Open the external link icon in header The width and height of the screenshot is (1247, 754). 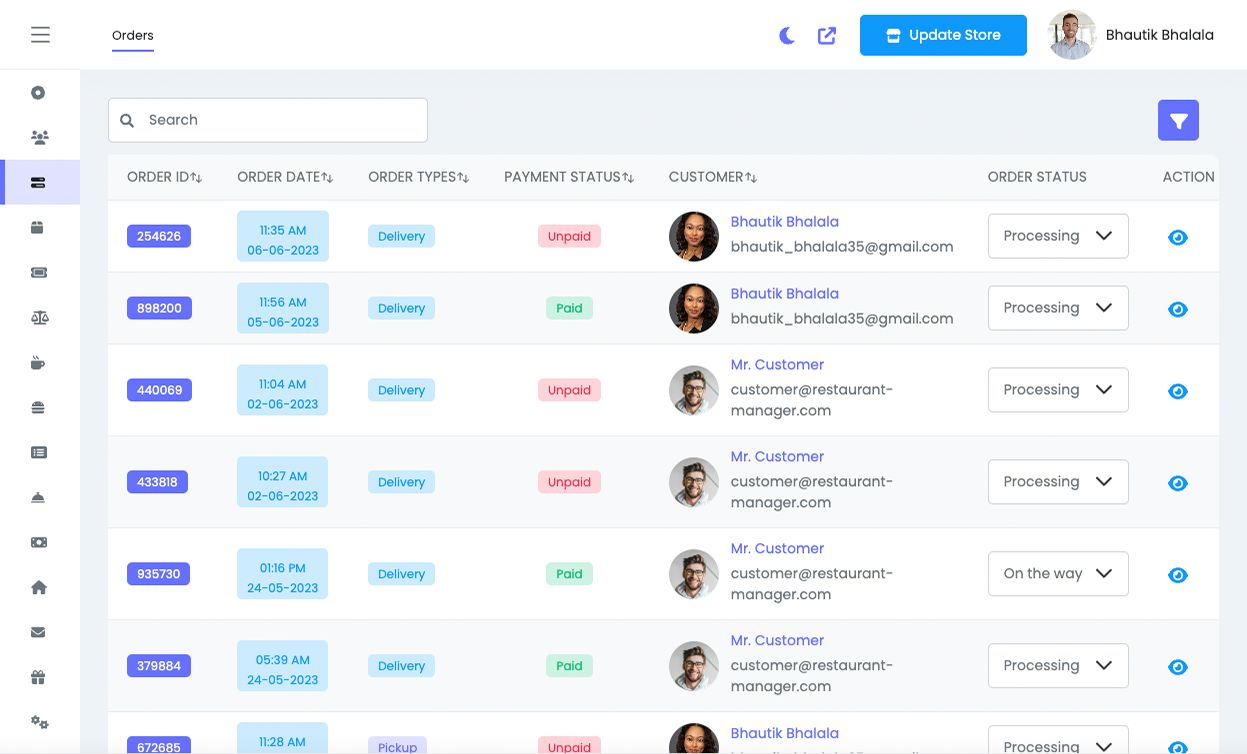tap(827, 36)
